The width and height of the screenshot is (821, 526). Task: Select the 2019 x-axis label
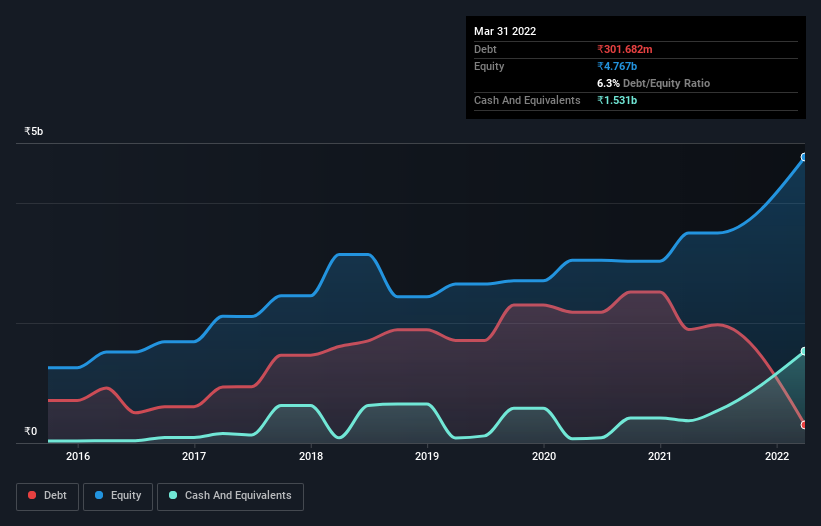point(427,456)
